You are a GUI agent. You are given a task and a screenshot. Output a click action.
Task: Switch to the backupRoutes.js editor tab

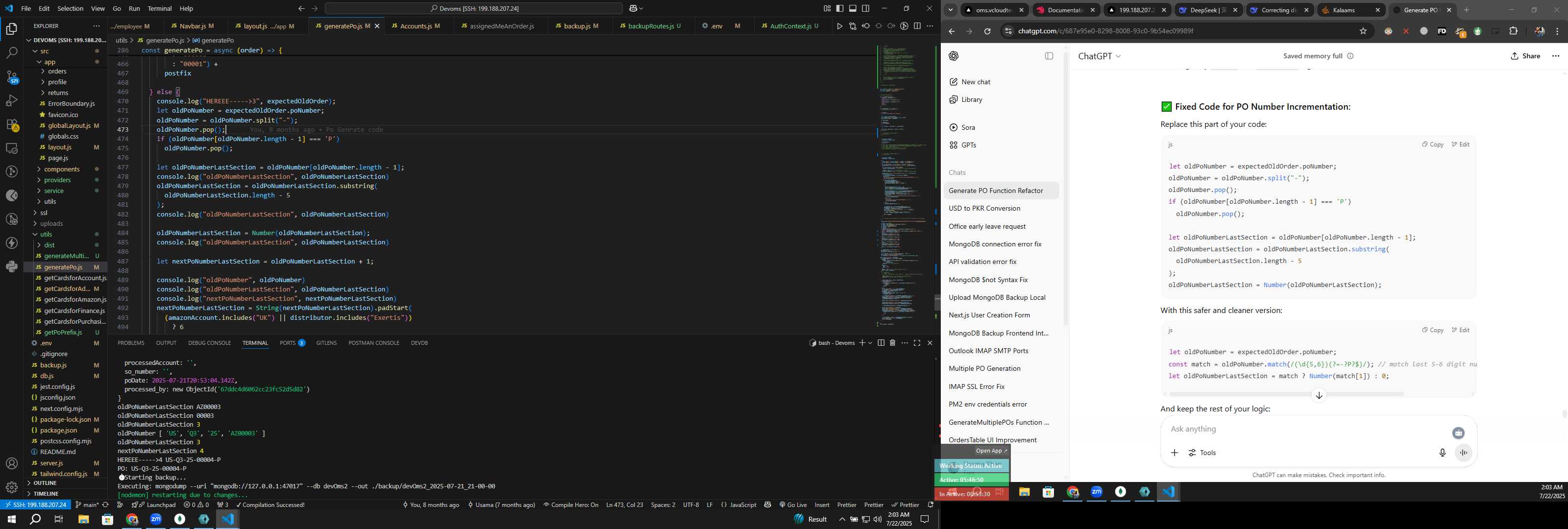[x=654, y=26]
